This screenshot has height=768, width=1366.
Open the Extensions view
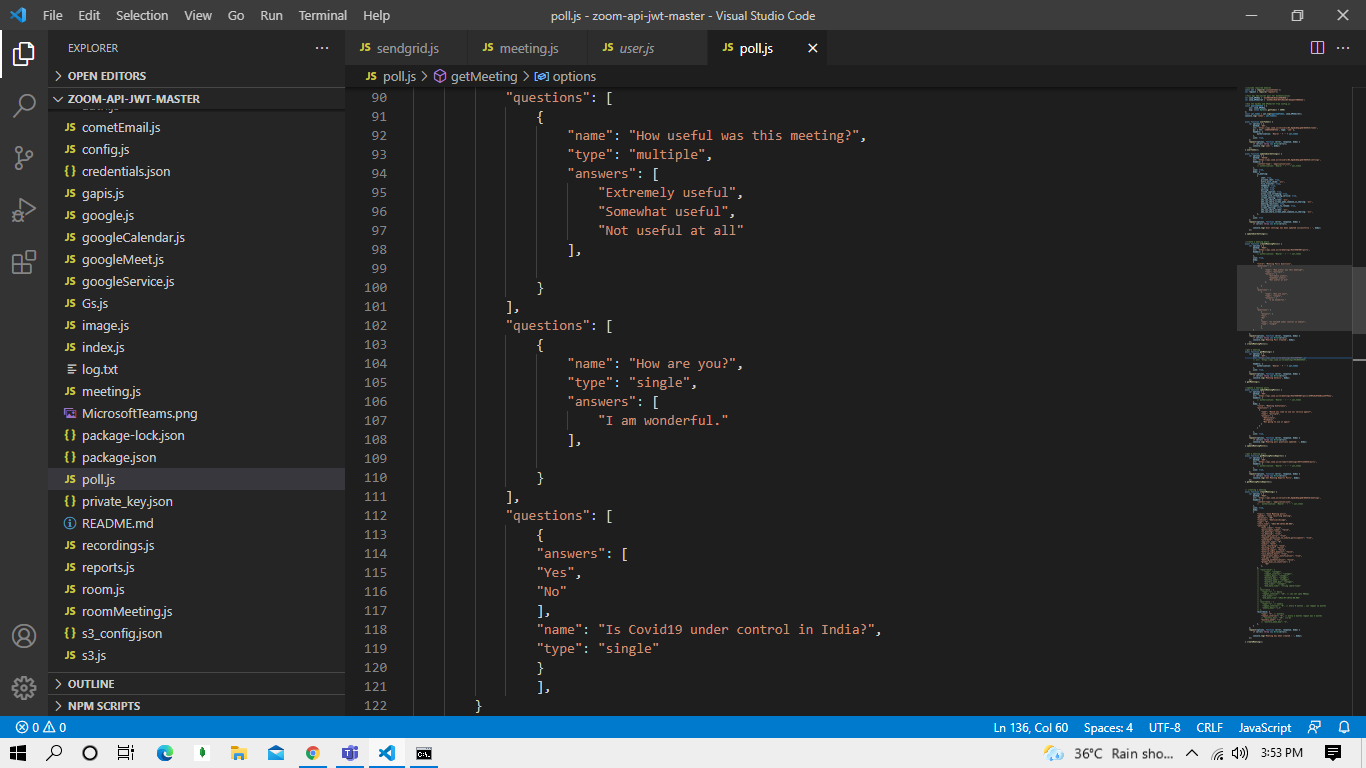[24, 263]
